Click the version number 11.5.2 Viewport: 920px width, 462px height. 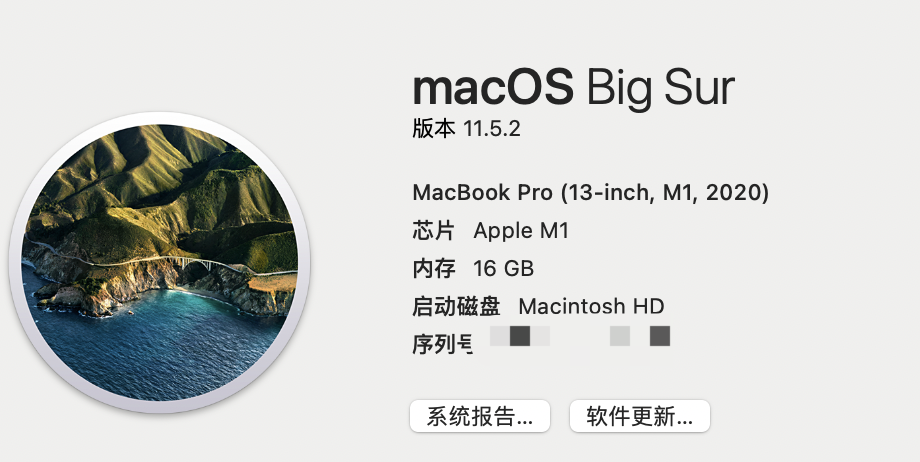tap(492, 129)
